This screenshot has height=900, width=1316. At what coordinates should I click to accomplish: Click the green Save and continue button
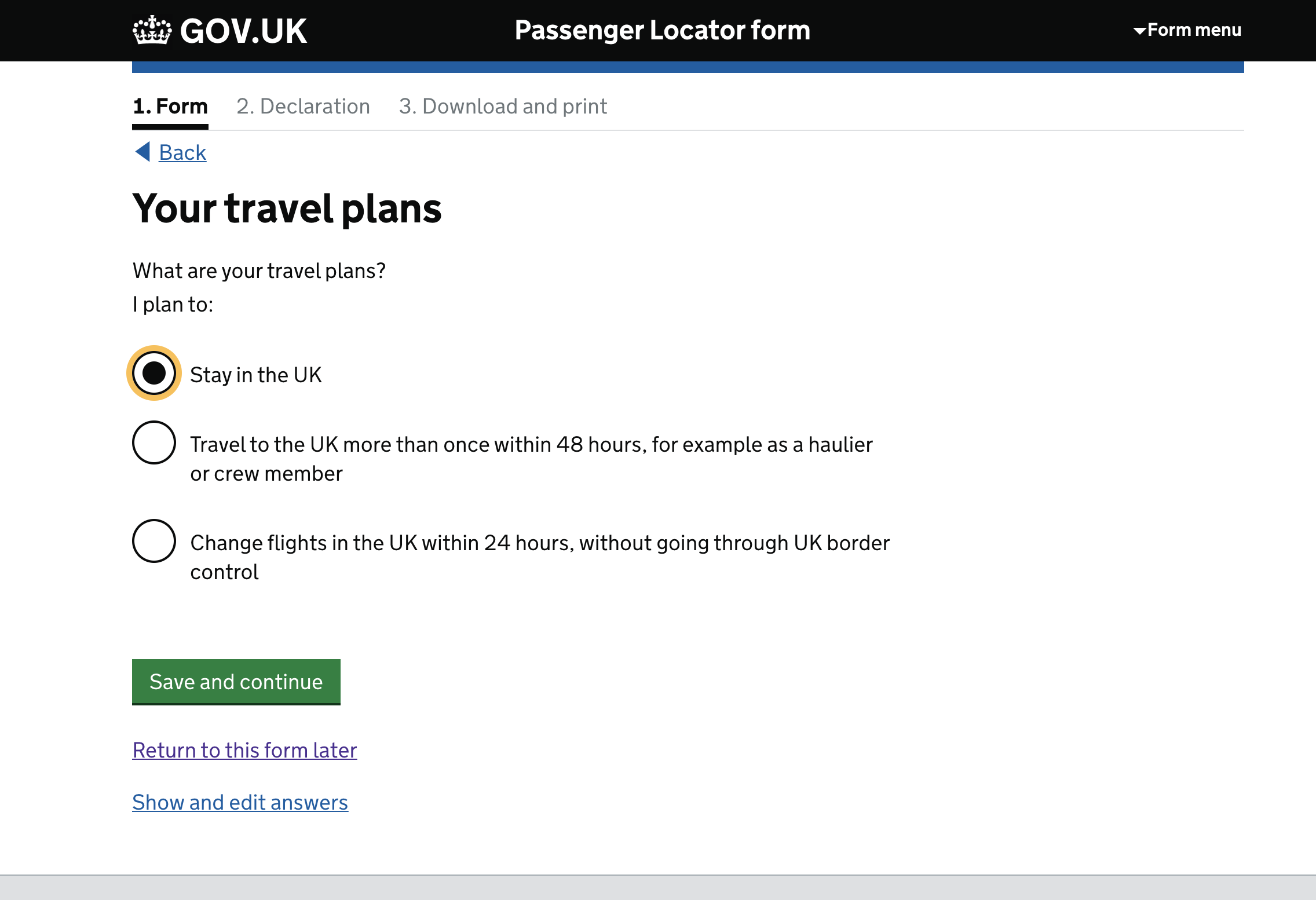tap(236, 682)
